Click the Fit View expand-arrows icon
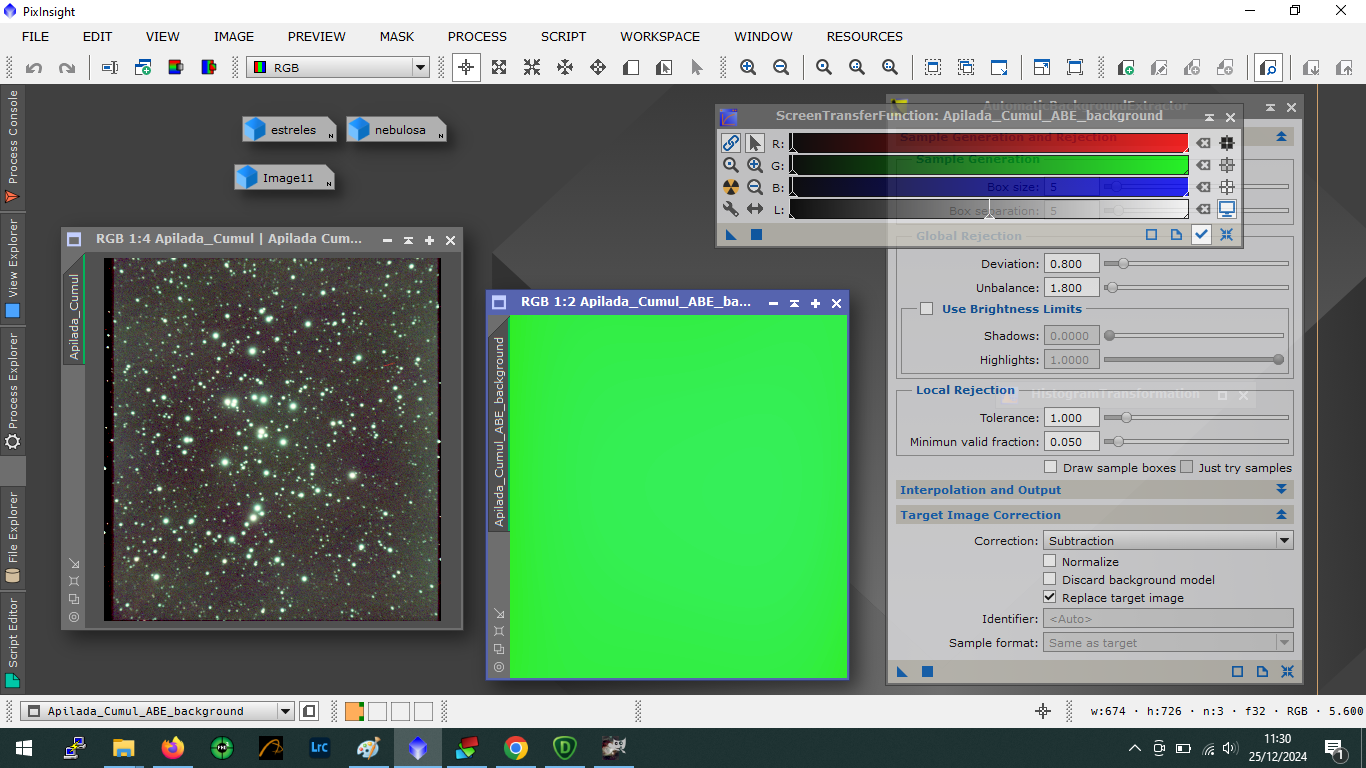This screenshot has height=768, width=1366. click(499, 68)
